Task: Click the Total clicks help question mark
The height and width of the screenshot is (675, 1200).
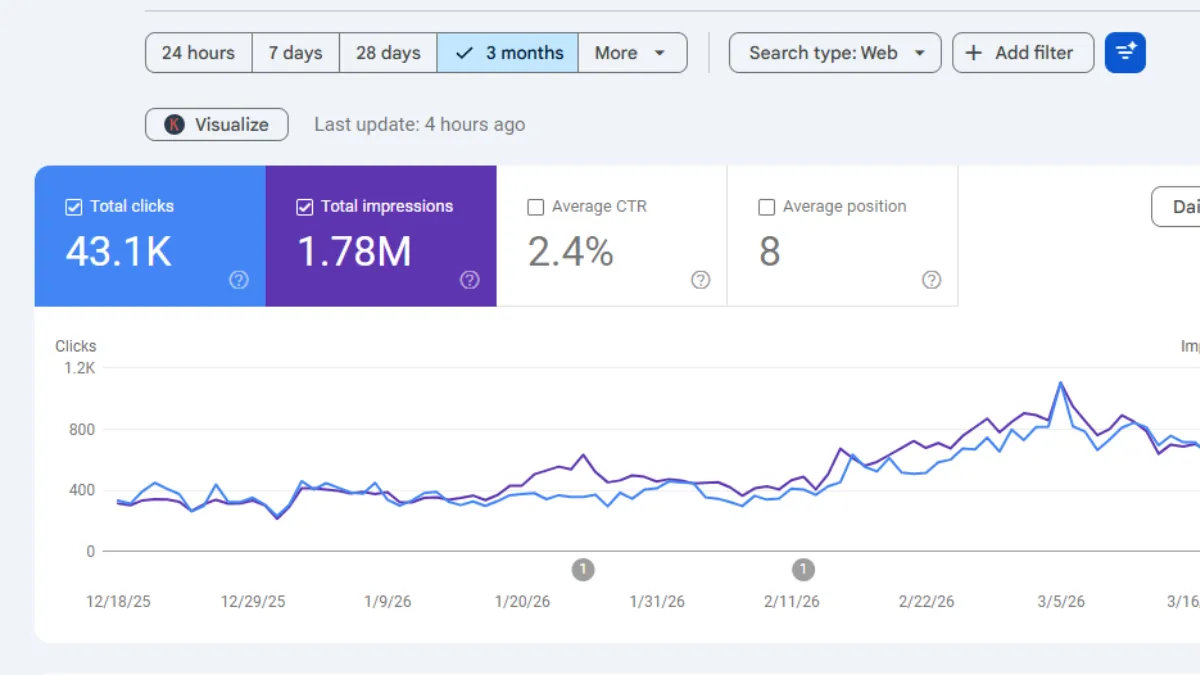Action: (x=238, y=280)
